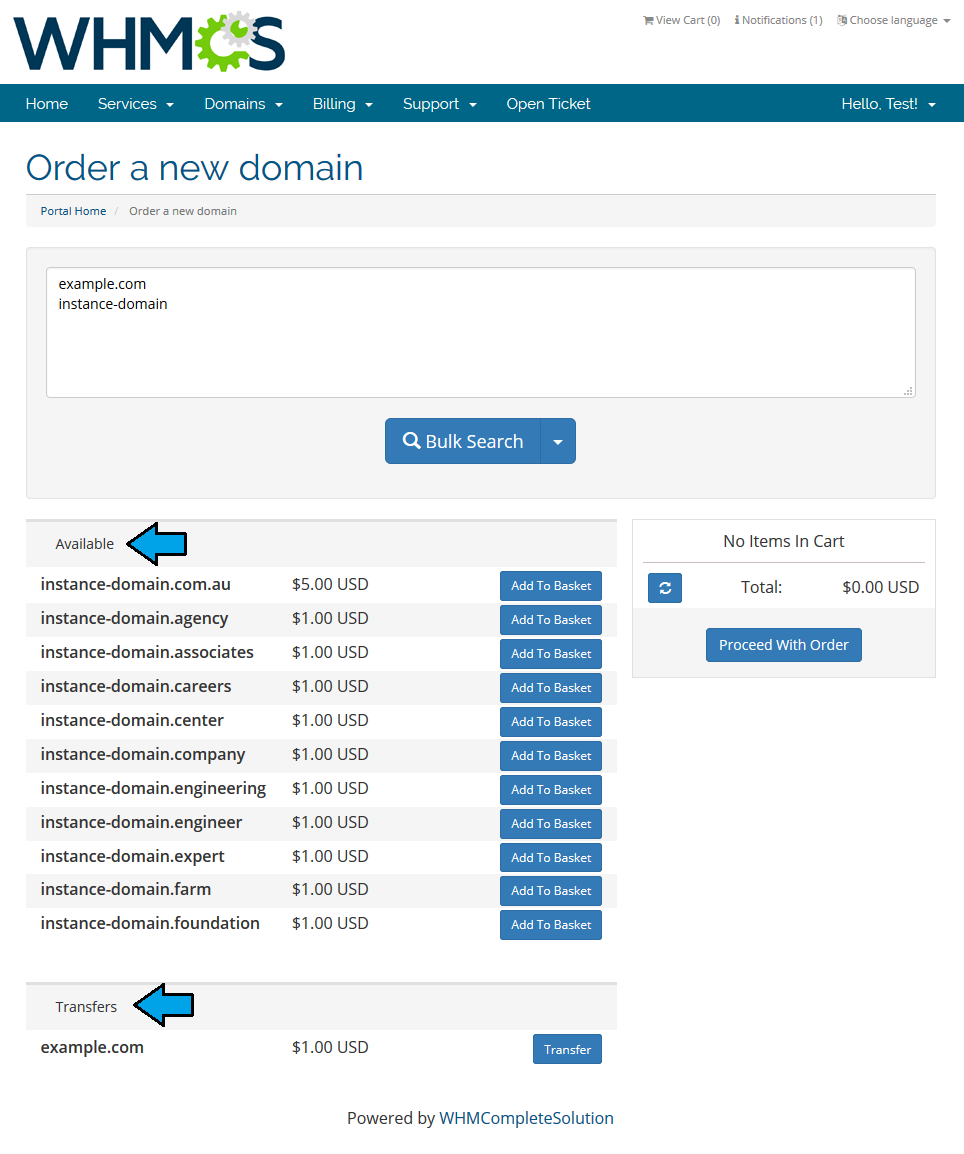Expand the Services menu
The height and width of the screenshot is (1154, 964).
point(136,104)
